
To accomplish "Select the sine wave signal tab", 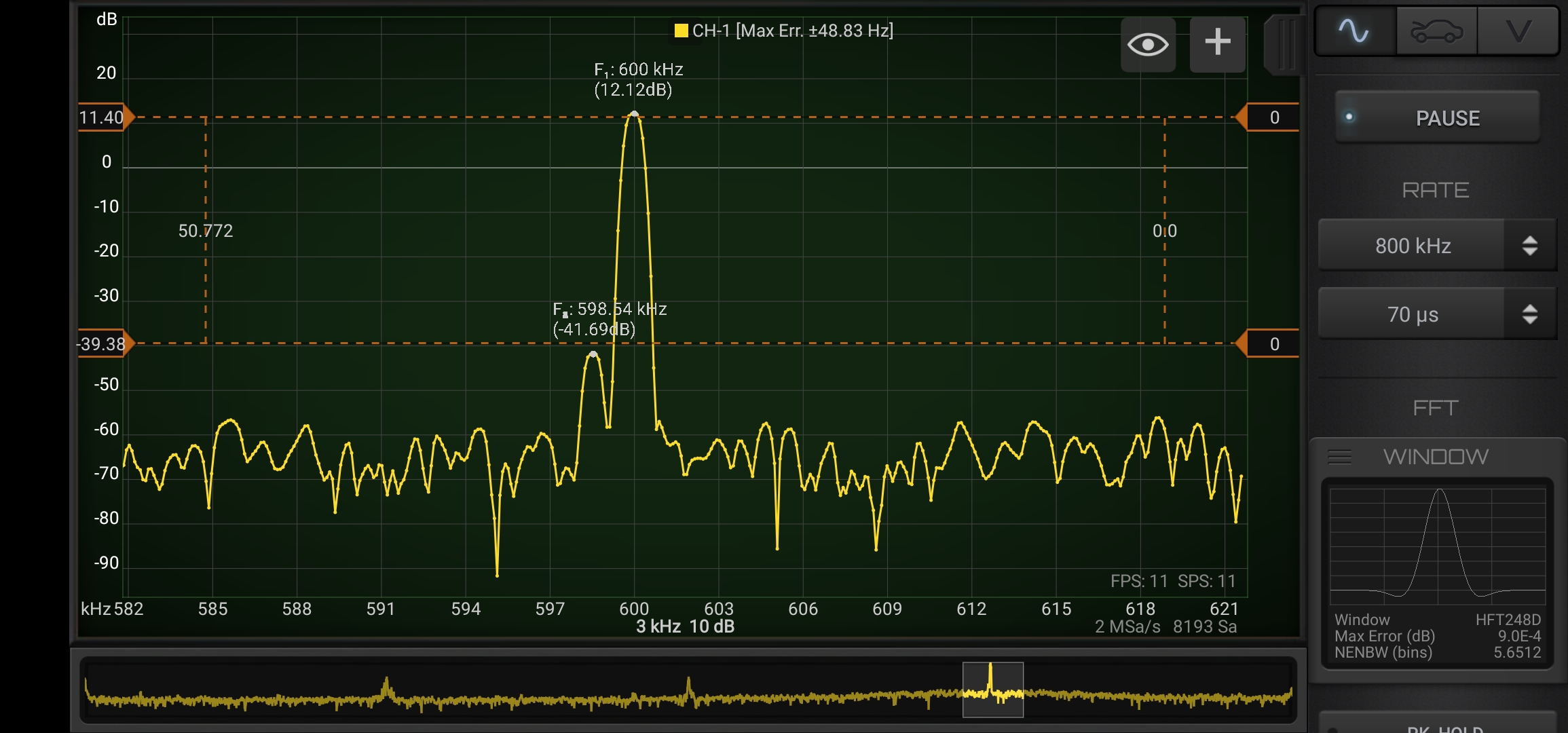I will click(1355, 31).
